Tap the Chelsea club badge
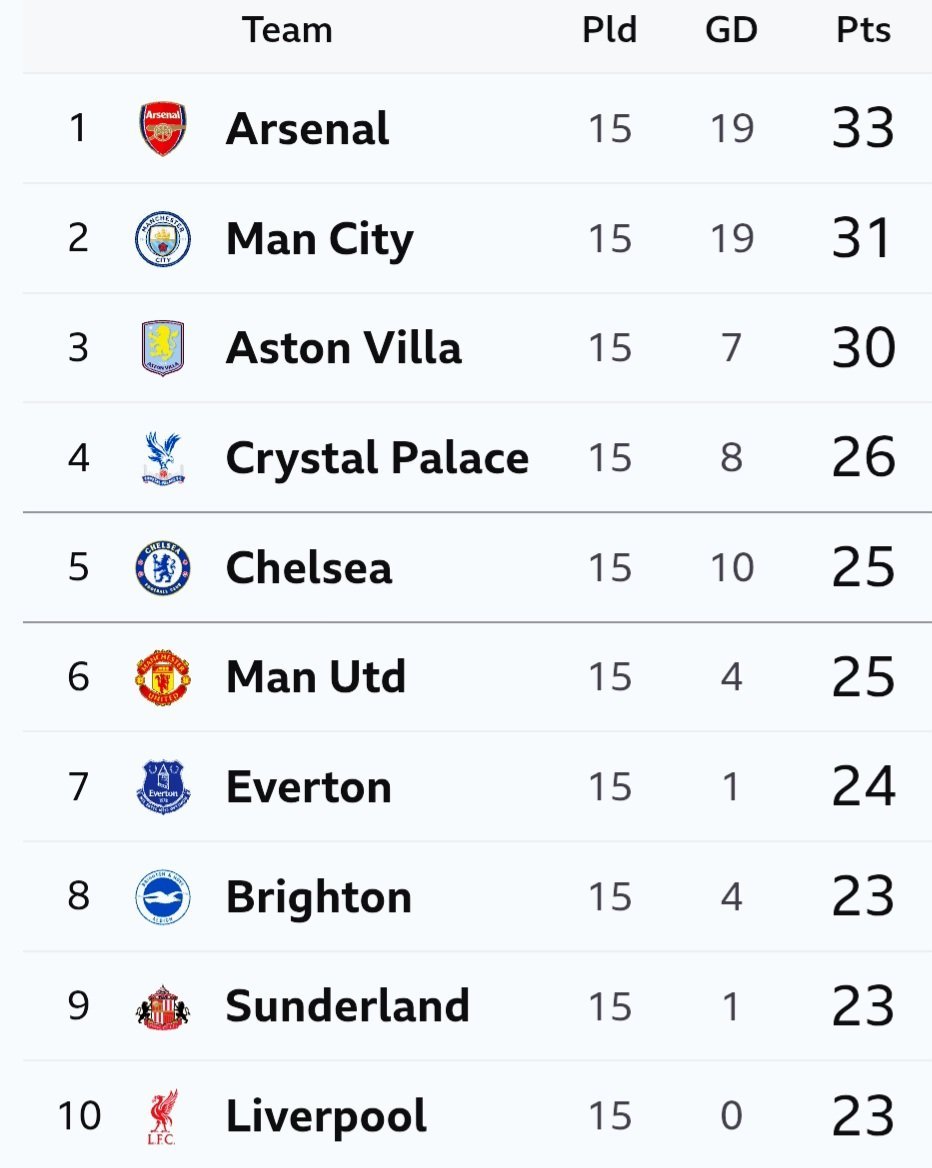932x1168 pixels. point(162,568)
